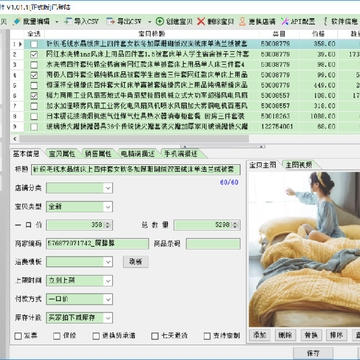The width and height of the screenshot is (360, 360).
Task: Click the price cell 449.00
Action: click(318, 85)
